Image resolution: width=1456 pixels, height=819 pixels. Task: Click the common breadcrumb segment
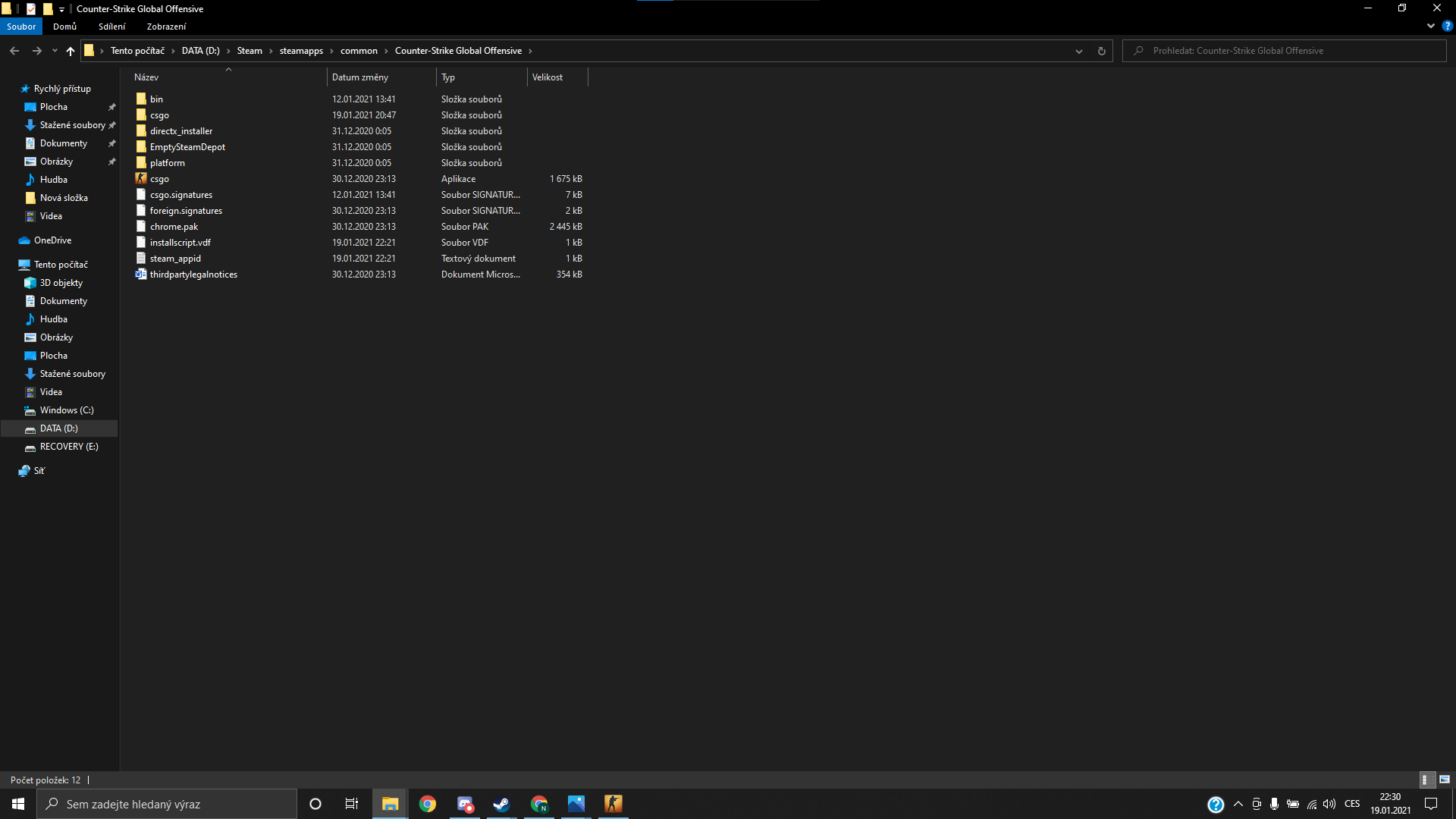(359, 51)
